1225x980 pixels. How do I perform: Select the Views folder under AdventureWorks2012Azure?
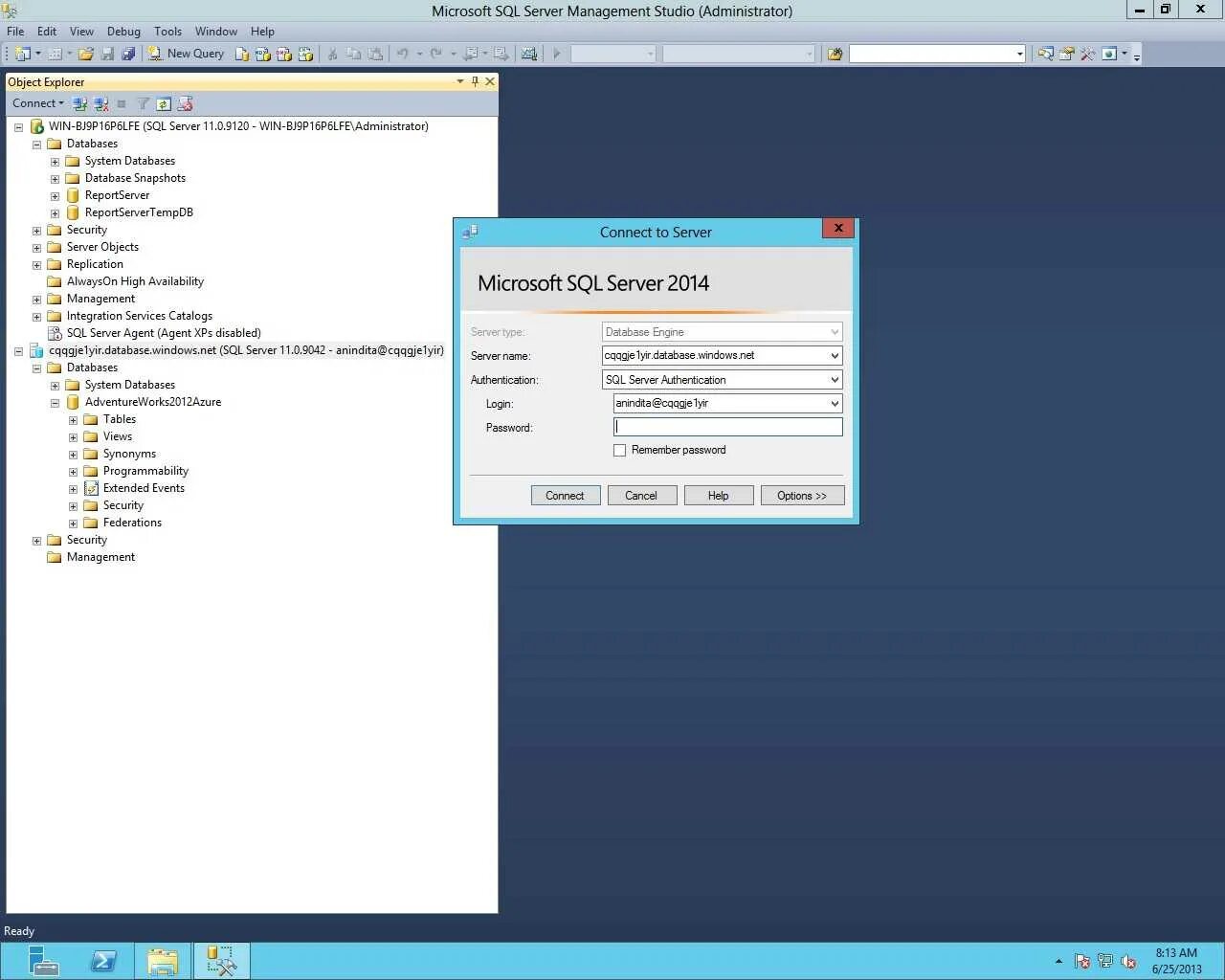(x=118, y=436)
